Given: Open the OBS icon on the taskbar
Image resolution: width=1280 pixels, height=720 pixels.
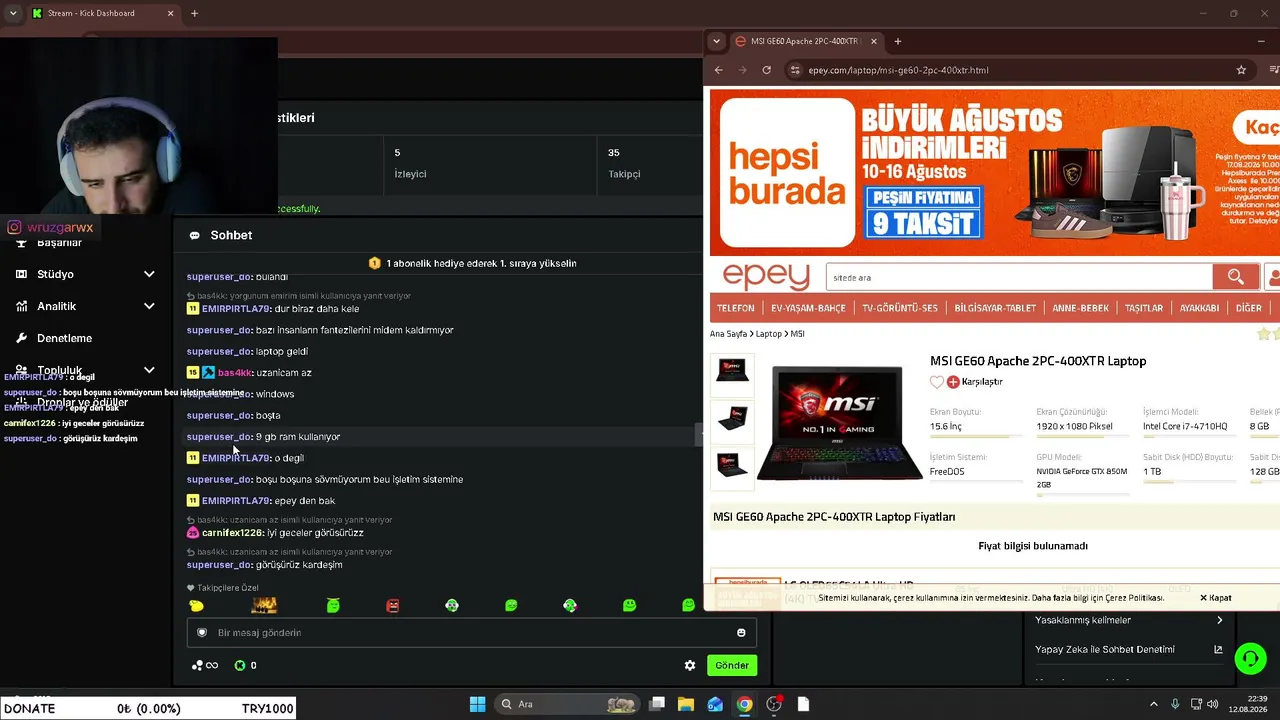Looking at the screenshot, I should click(x=774, y=704).
